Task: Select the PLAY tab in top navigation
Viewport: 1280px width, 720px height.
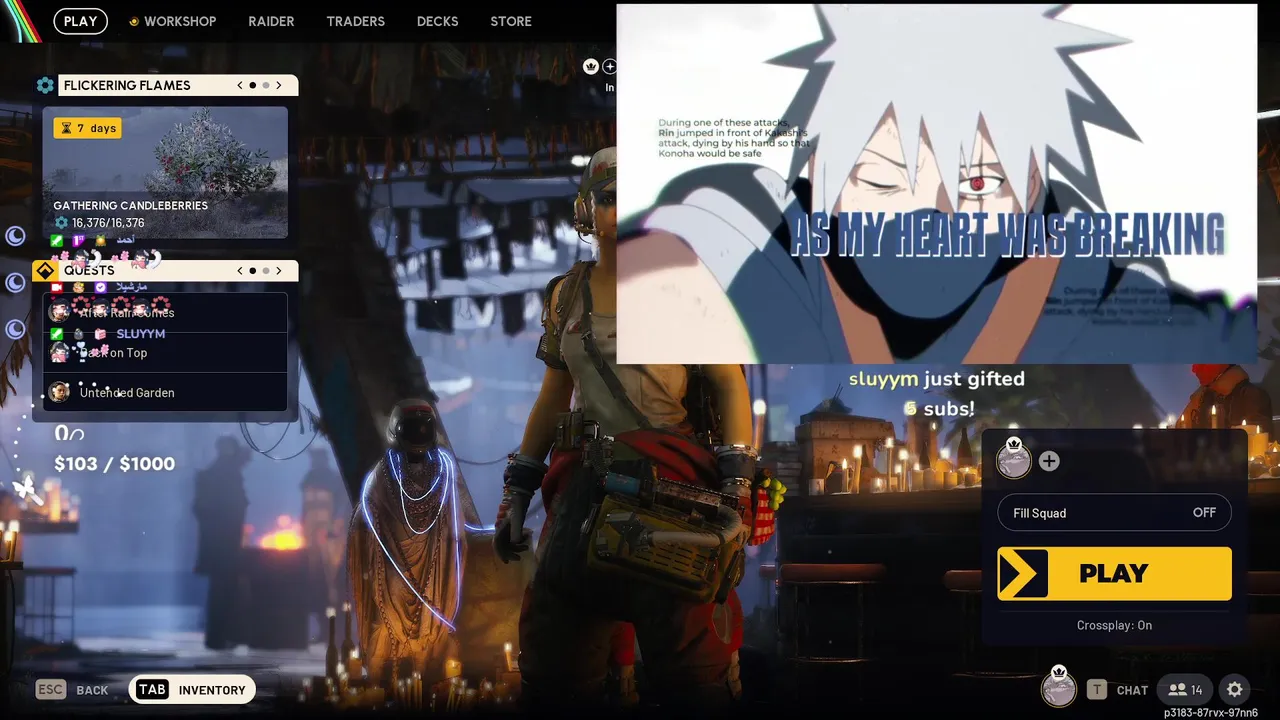Action: pyautogui.click(x=81, y=21)
